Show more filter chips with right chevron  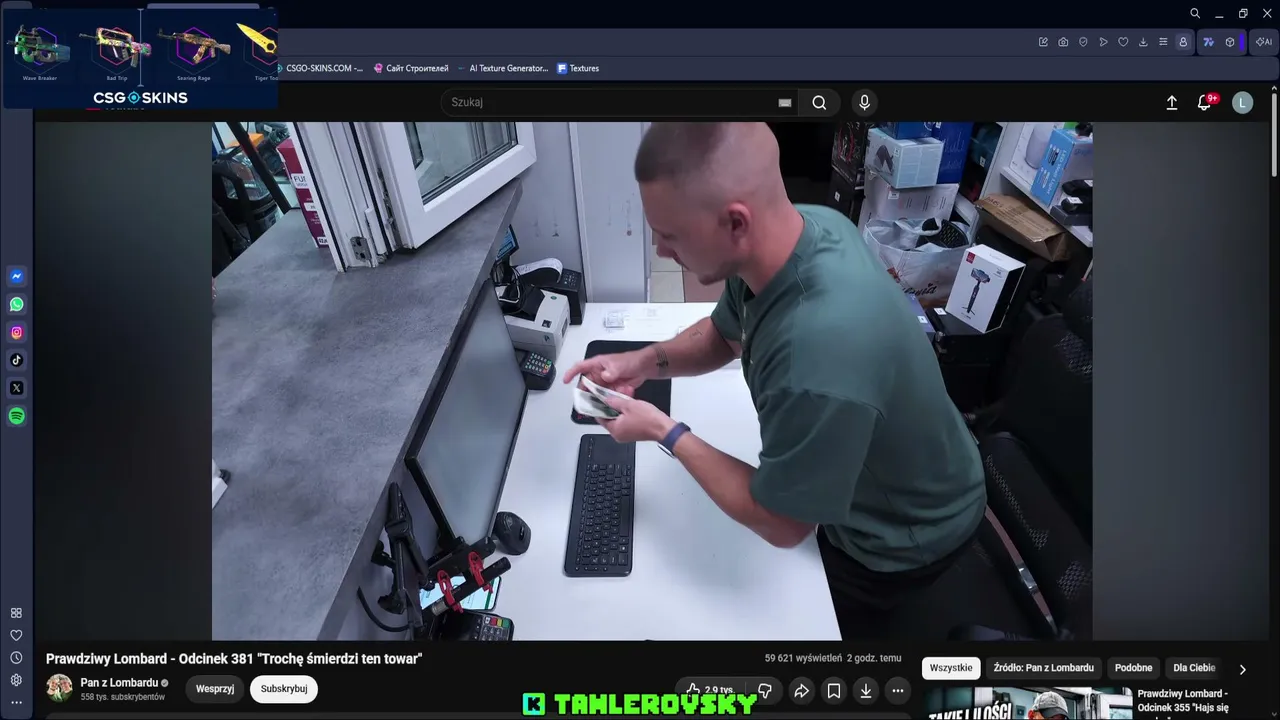tap(1243, 669)
